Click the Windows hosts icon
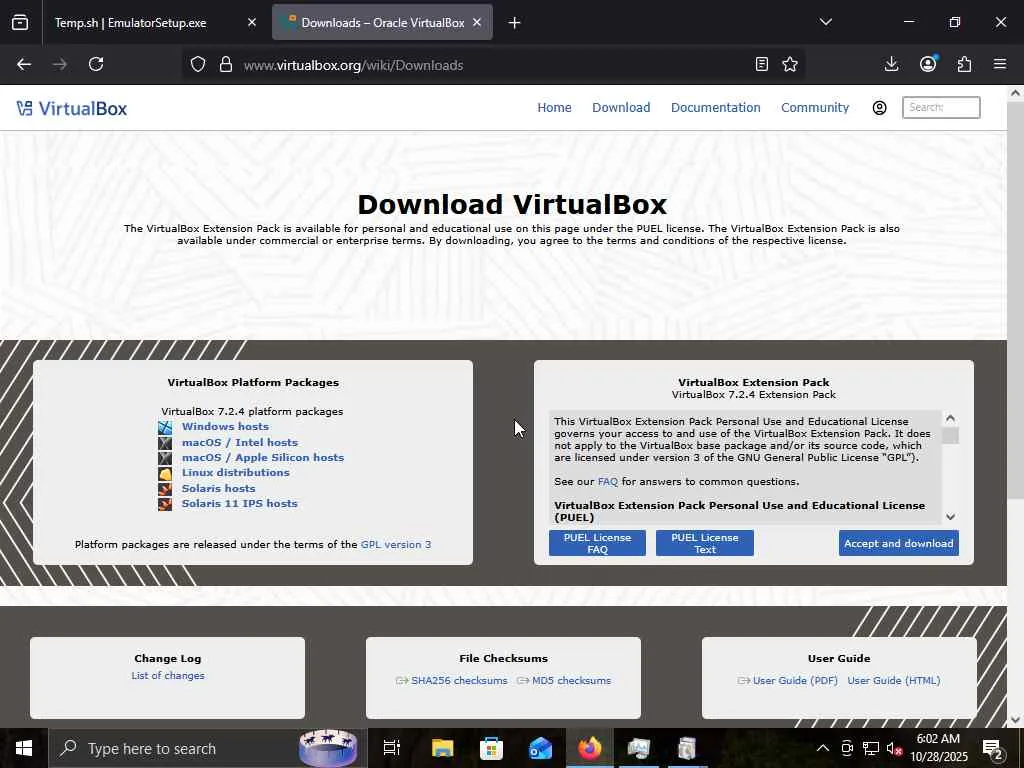This screenshot has width=1024, height=768. coord(165,427)
